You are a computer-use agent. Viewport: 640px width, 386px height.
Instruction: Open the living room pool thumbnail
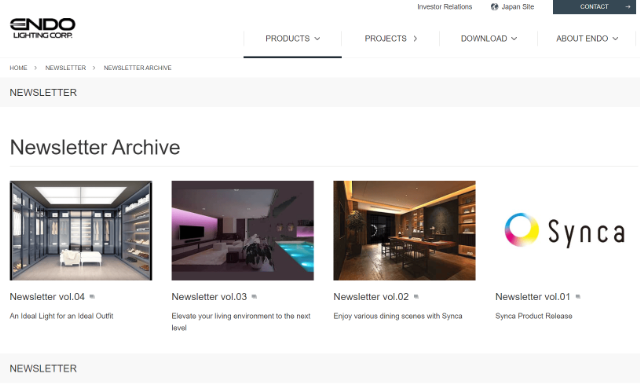242,231
